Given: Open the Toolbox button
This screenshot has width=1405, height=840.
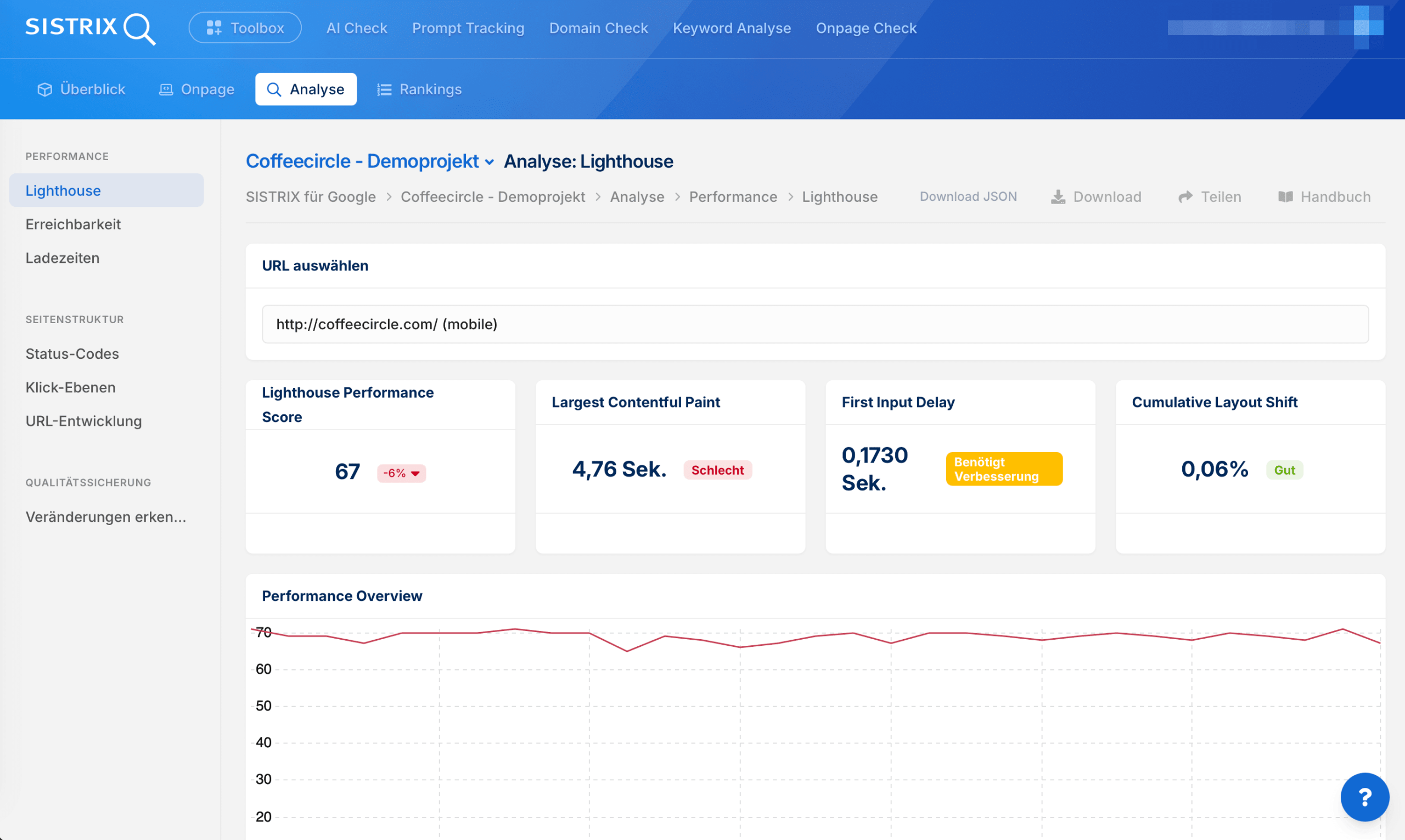Looking at the screenshot, I should coord(245,28).
